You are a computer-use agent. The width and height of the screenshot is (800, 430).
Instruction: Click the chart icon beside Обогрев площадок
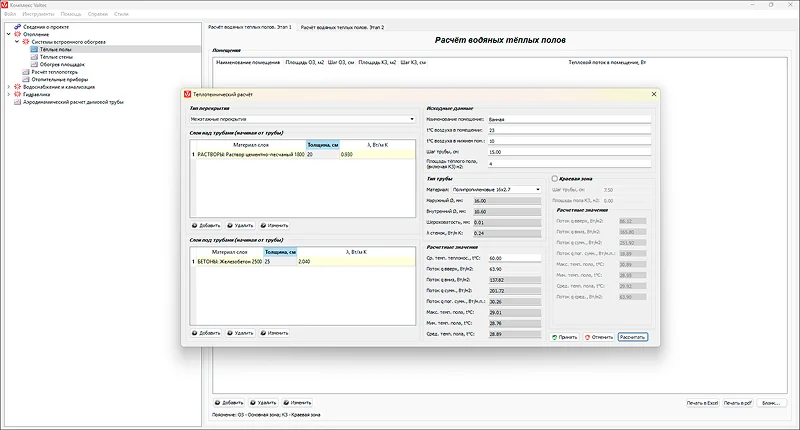click(34, 64)
